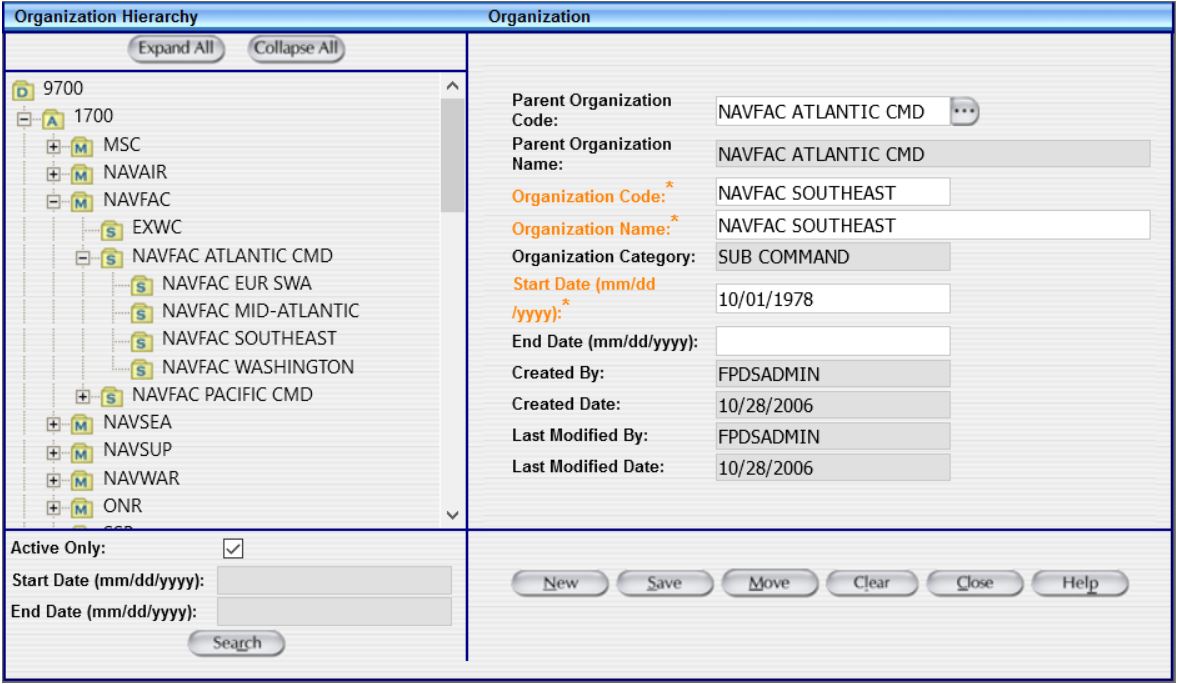Viewport: 1177px width, 684px height.
Task: Click the NAVFAC SOUTHEAST folder icon
Action: click(x=141, y=341)
